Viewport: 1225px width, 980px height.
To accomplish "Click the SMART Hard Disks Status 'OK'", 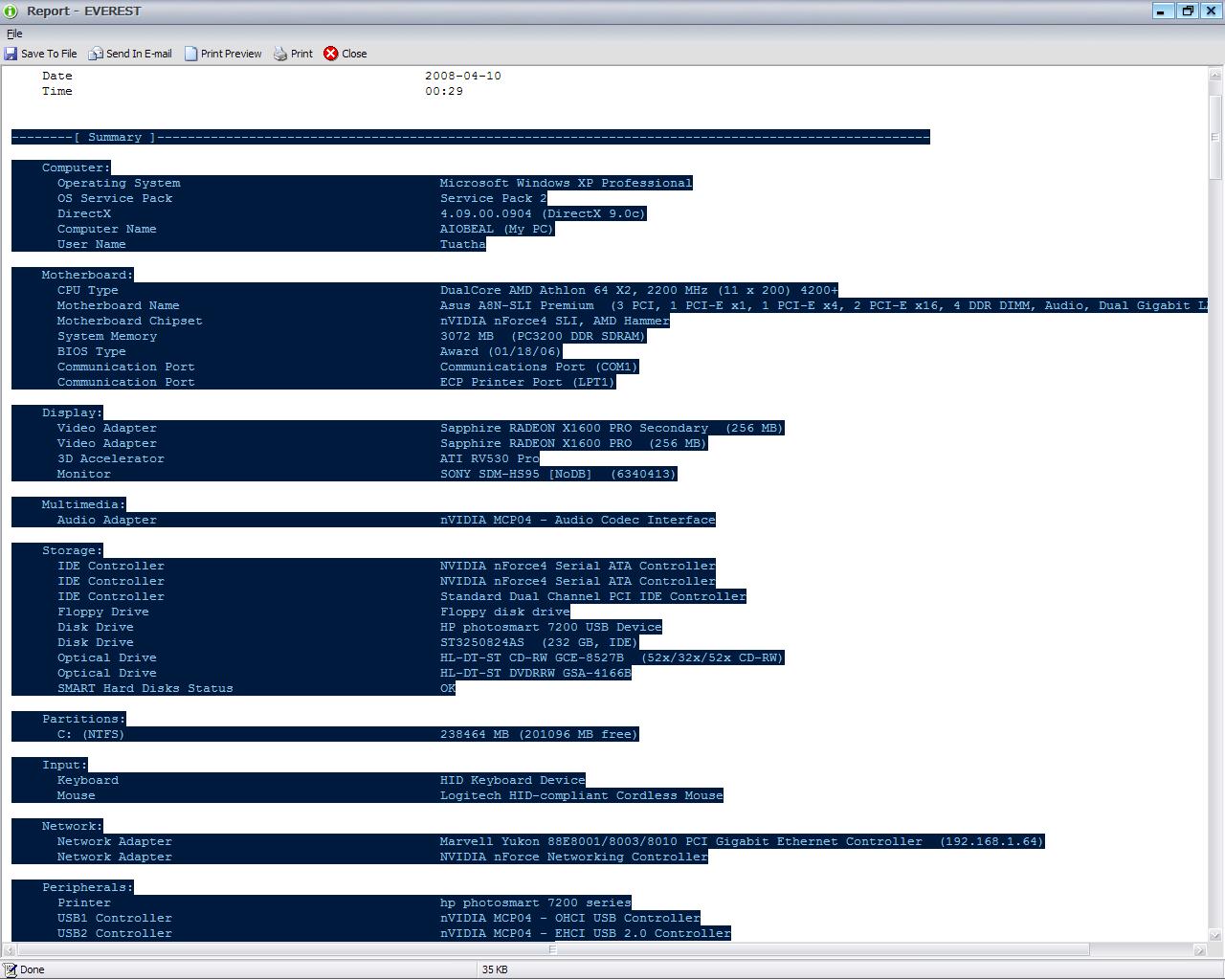I will [447, 688].
